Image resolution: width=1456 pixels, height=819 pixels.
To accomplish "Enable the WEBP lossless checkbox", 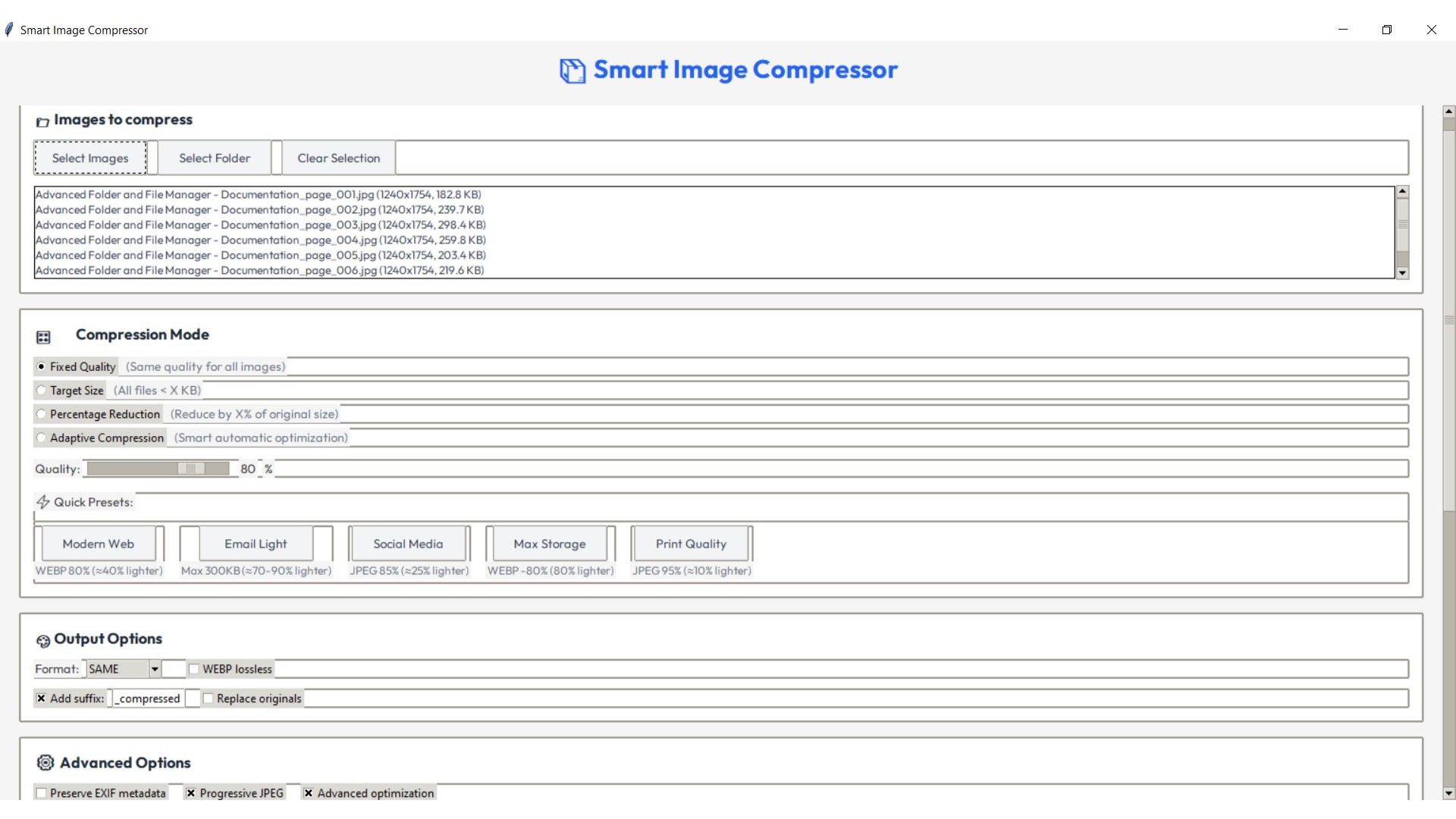I will [194, 669].
